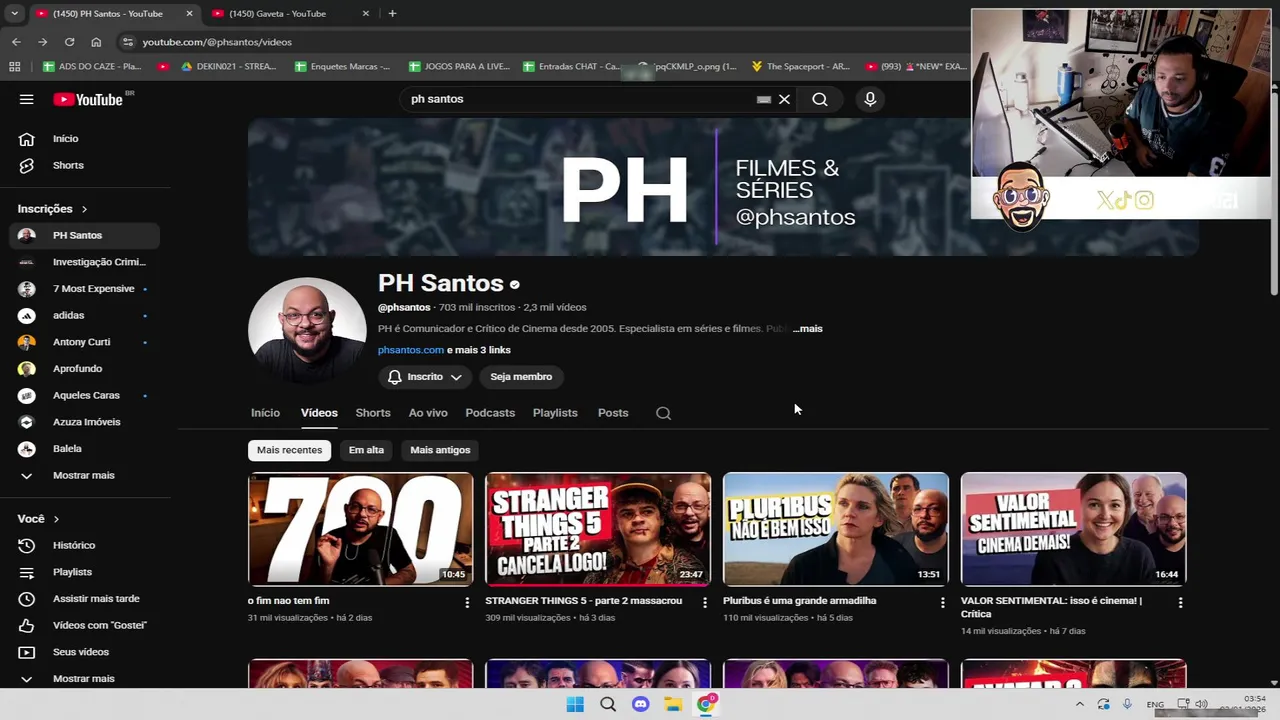Viewport: 1280px width, 720px height.
Task: Open options menu for Stranger Things 5 video
Action: [705, 602]
